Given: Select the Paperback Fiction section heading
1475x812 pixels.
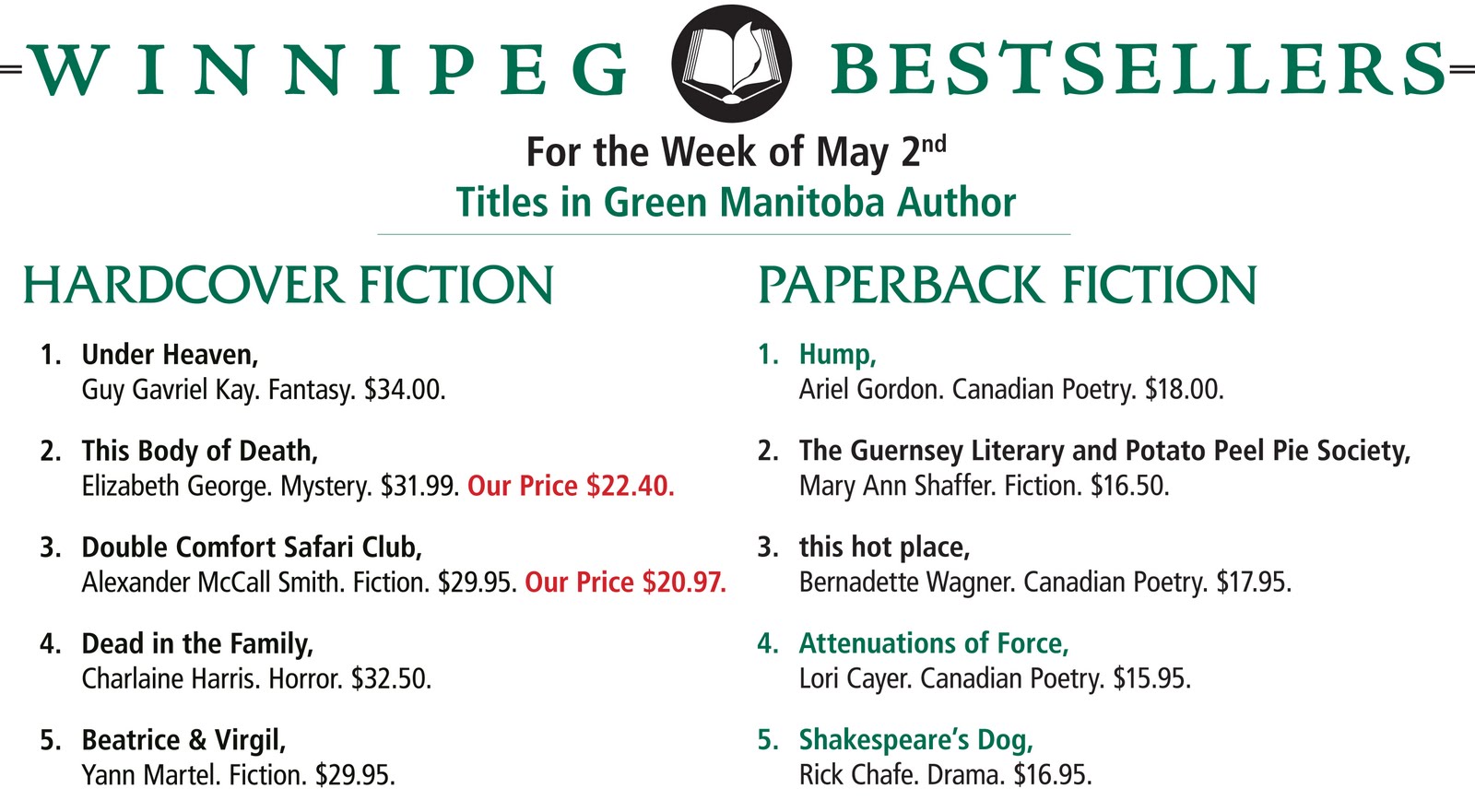Looking at the screenshot, I should 1007,285.
